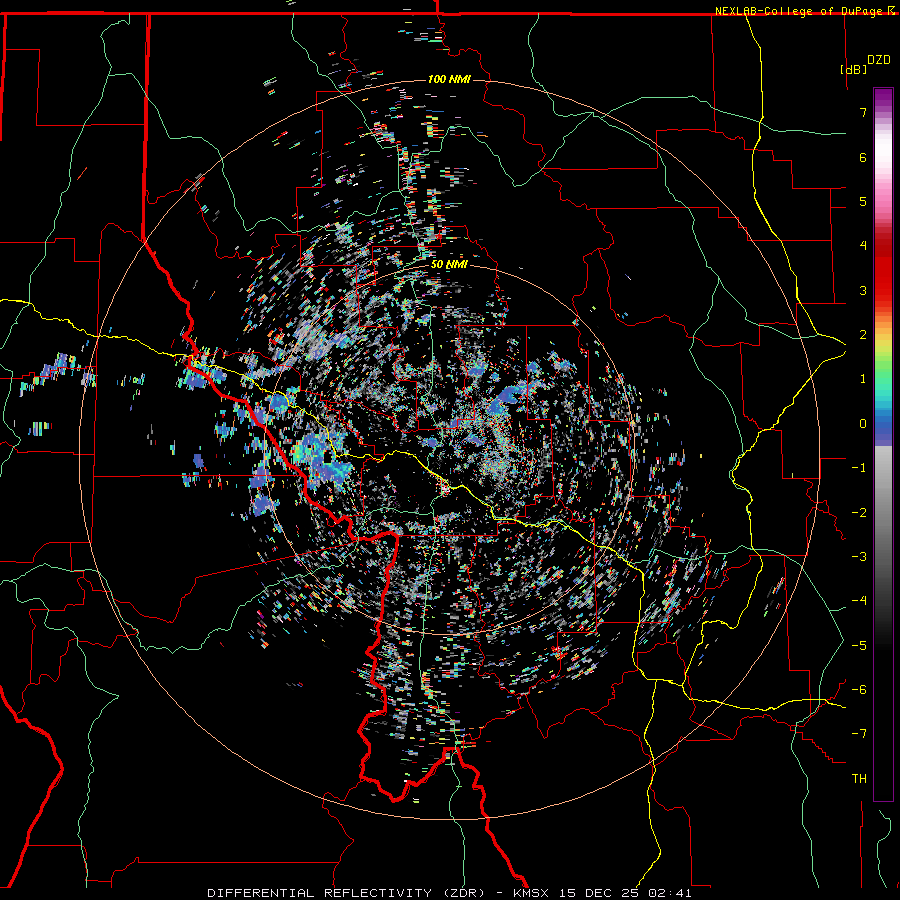Click the -5 value on the color scale

859,646
